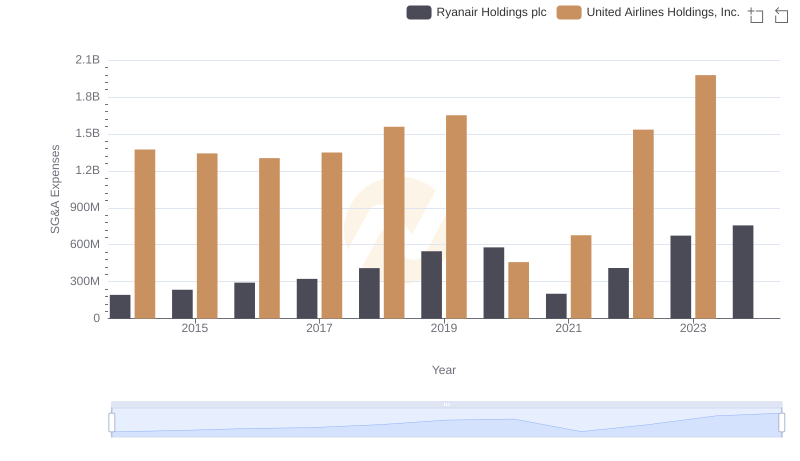Click the 'Year' axis title
The height and width of the screenshot is (461, 800).
[x=444, y=370]
